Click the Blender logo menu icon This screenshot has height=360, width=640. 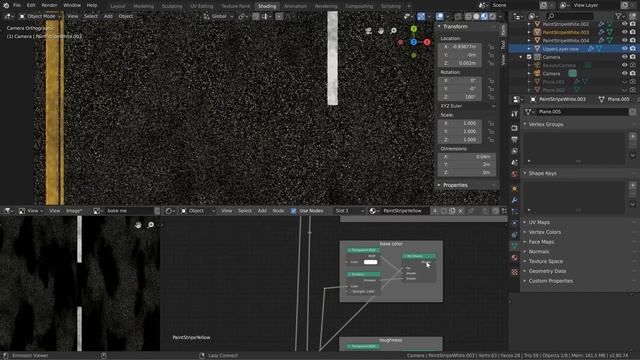point(6,5)
